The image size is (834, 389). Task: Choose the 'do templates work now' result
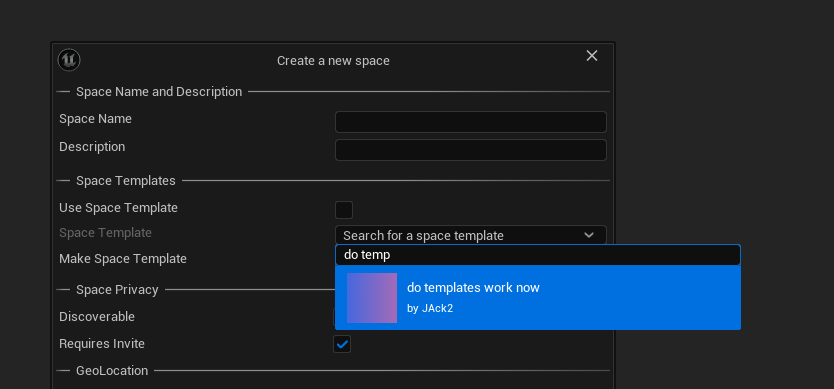pos(538,298)
